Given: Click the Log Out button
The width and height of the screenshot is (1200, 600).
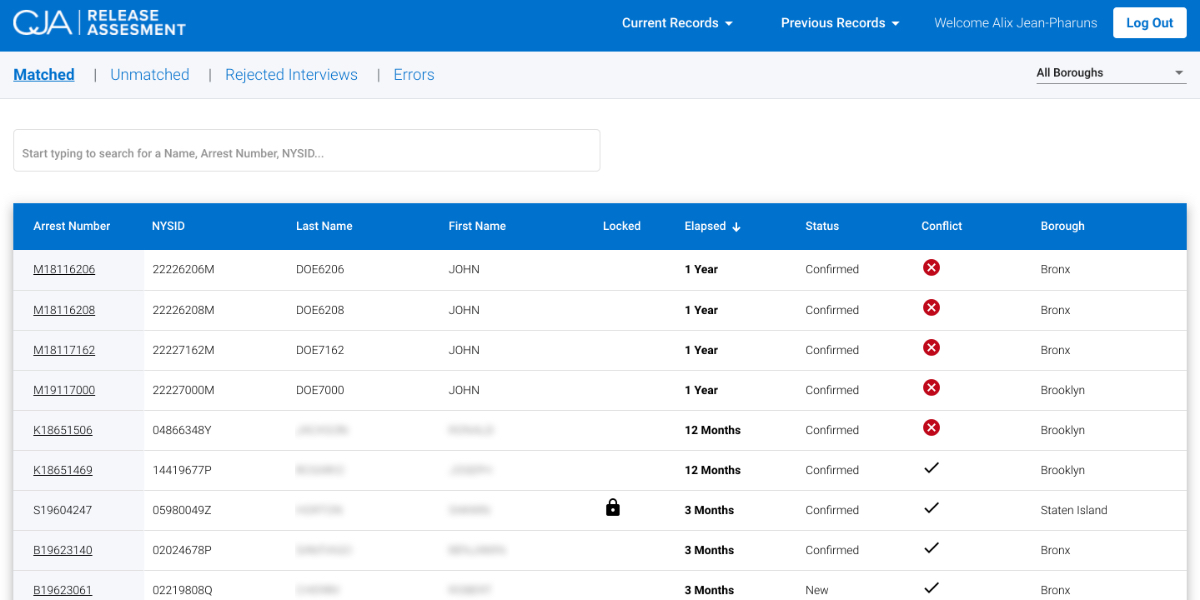Looking at the screenshot, I should (x=1149, y=22).
